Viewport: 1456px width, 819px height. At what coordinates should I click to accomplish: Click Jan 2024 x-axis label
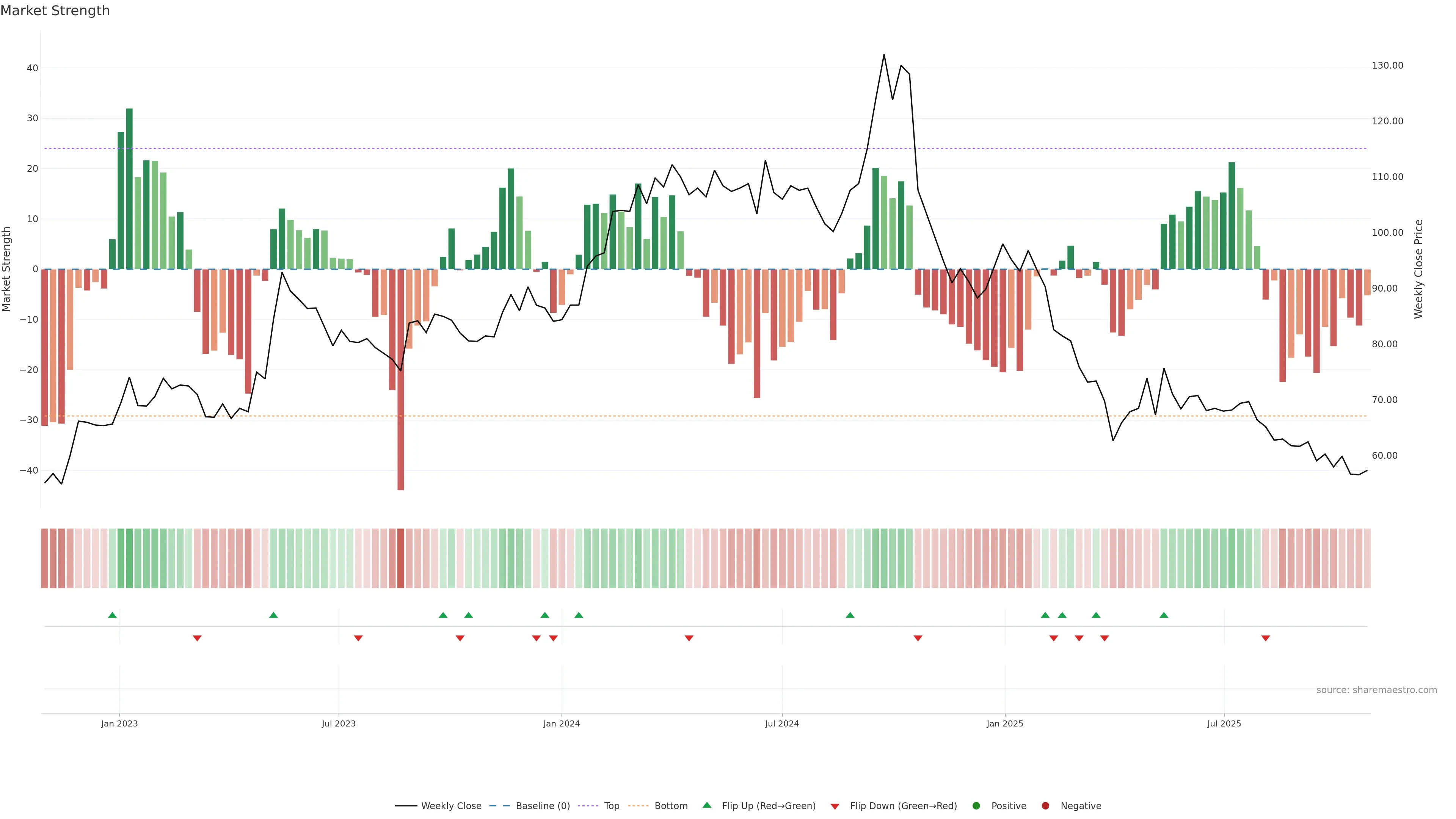pos(561,723)
